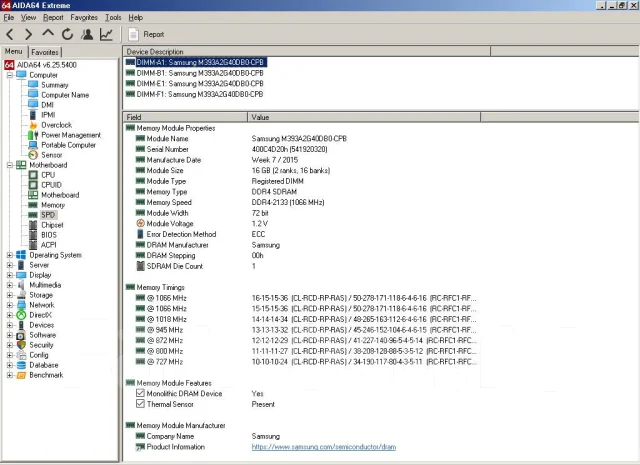Click the @ 1018 MHz timing row

pyautogui.click(x=306, y=319)
